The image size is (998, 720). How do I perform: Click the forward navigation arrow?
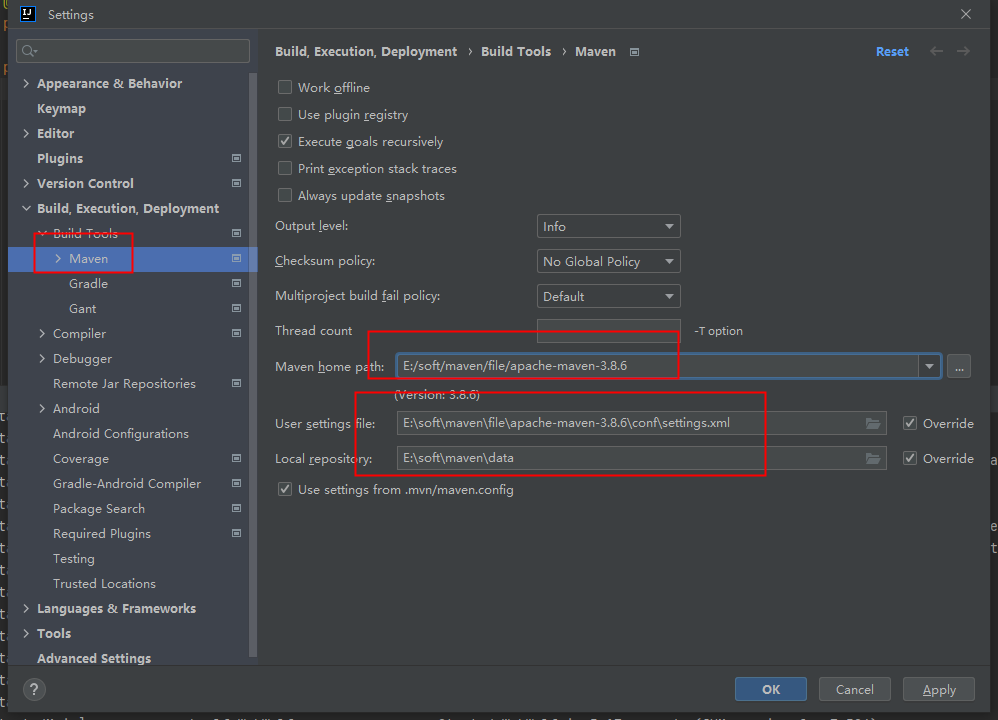963,51
